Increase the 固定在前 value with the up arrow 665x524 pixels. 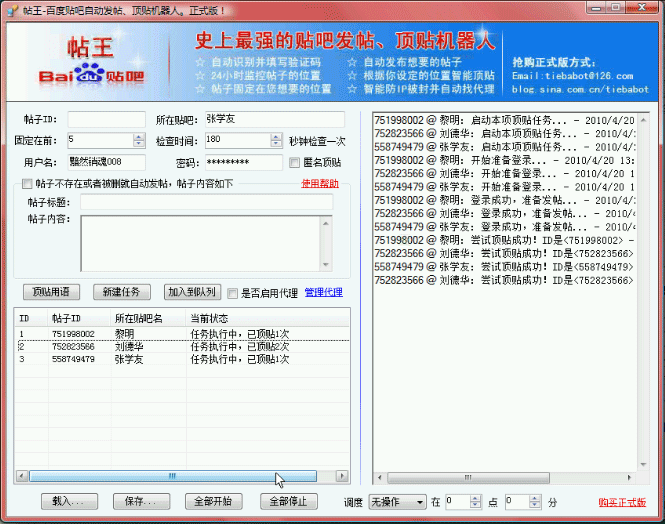(x=139, y=137)
